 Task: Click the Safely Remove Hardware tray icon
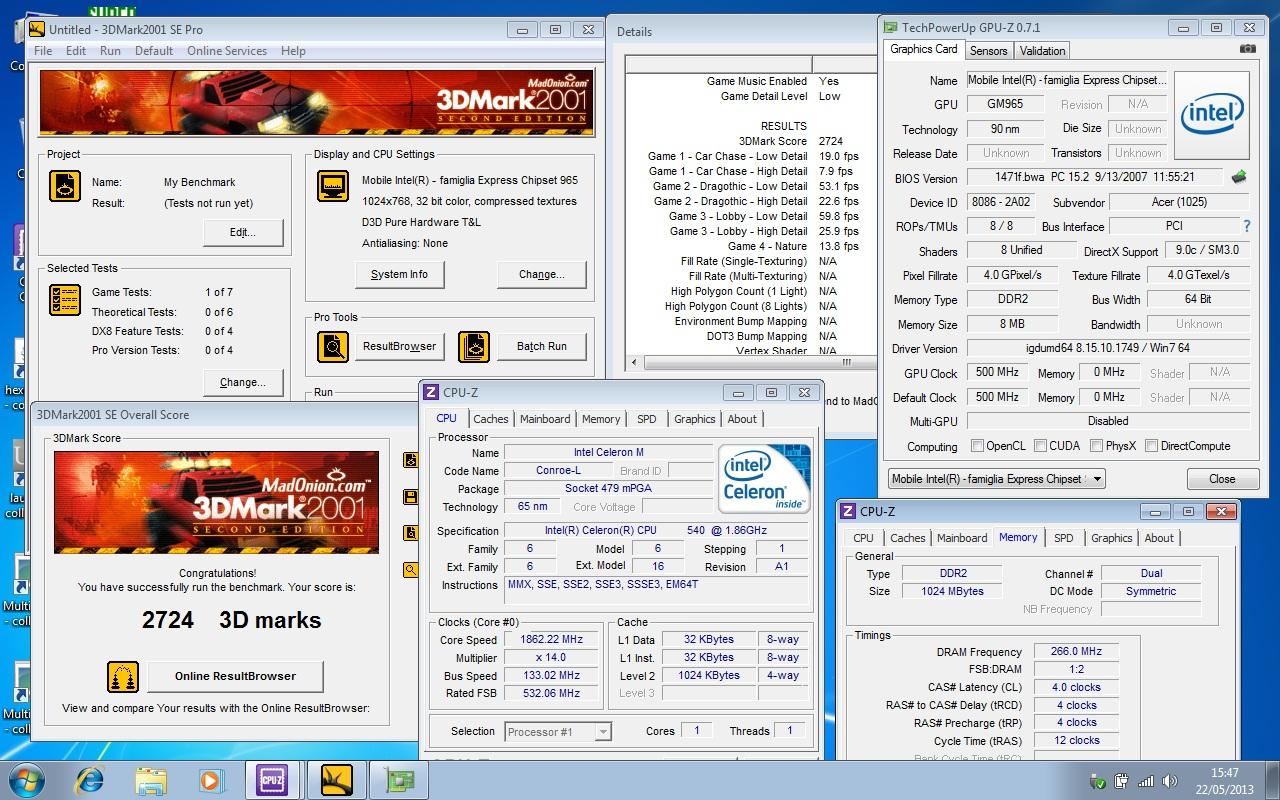tap(1099, 781)
